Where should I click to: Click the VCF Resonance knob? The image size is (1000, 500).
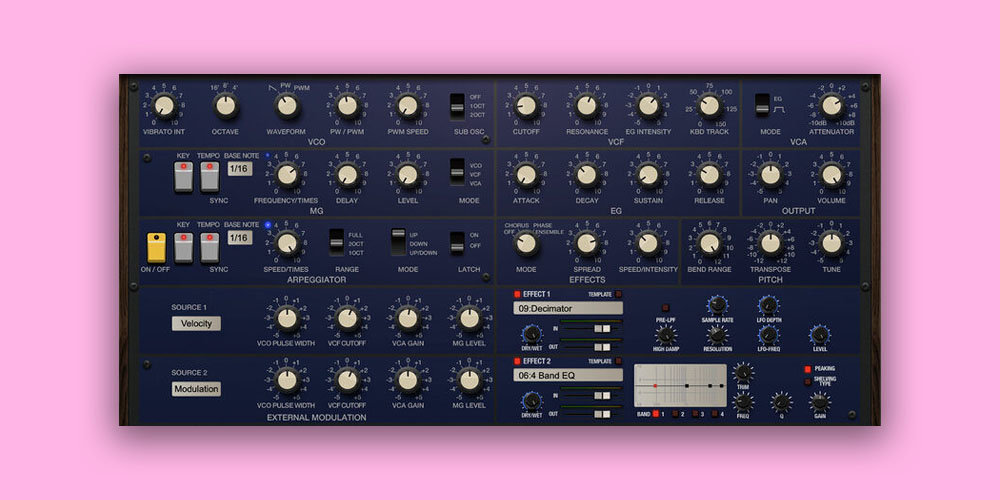pos(587,106)
